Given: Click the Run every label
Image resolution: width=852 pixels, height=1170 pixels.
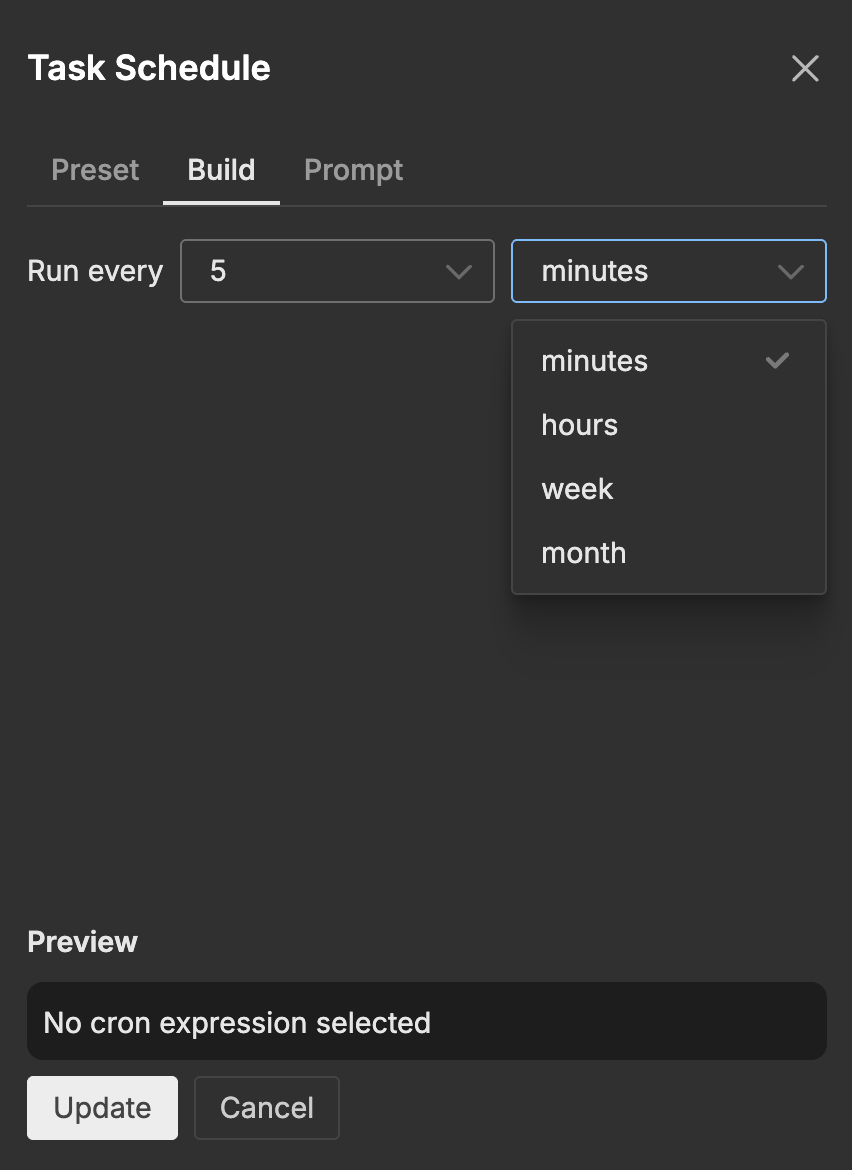Looking at the screenshot, I should (x=95, y=271).
